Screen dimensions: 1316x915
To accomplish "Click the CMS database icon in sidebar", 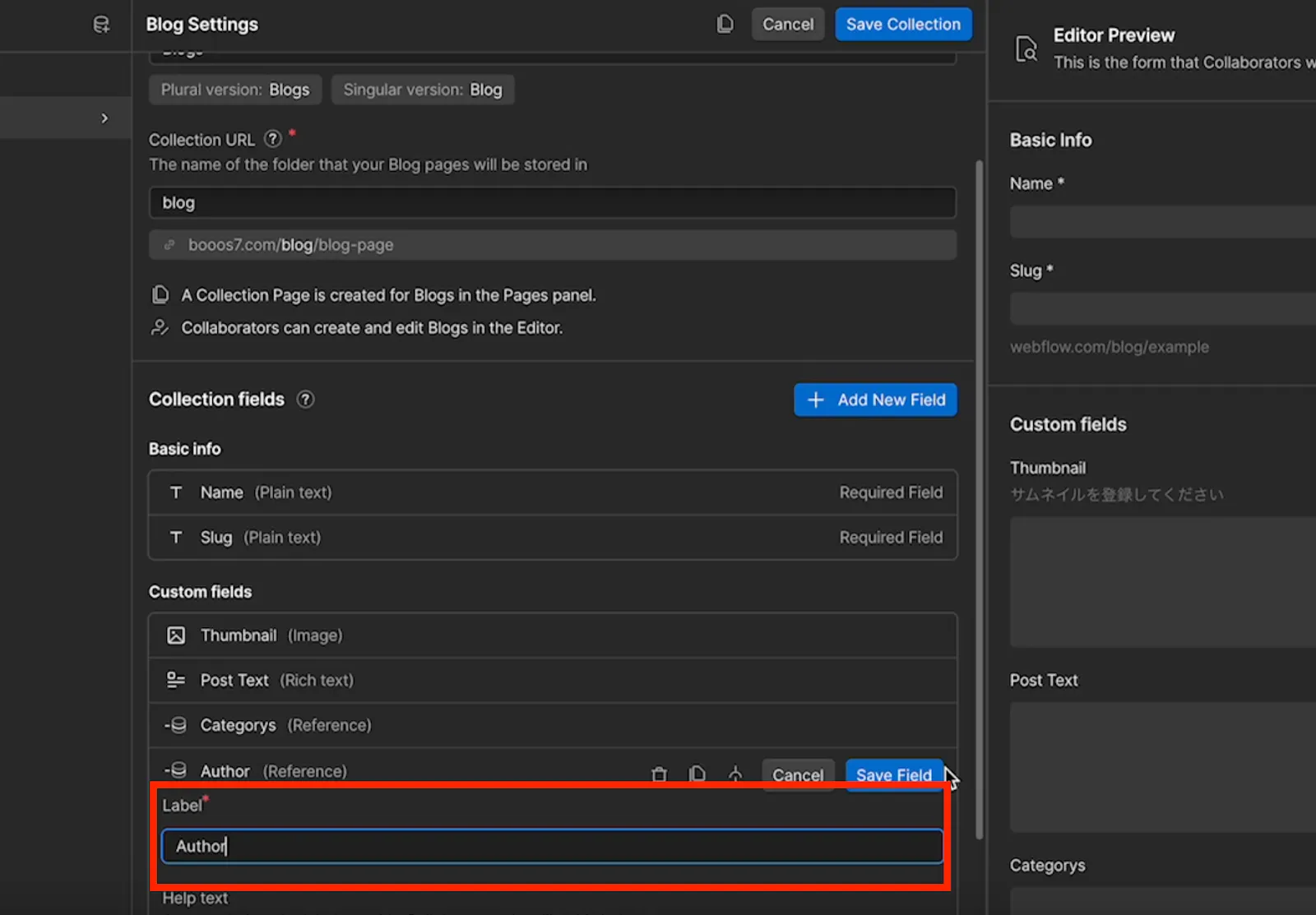I will click(101, 25).
